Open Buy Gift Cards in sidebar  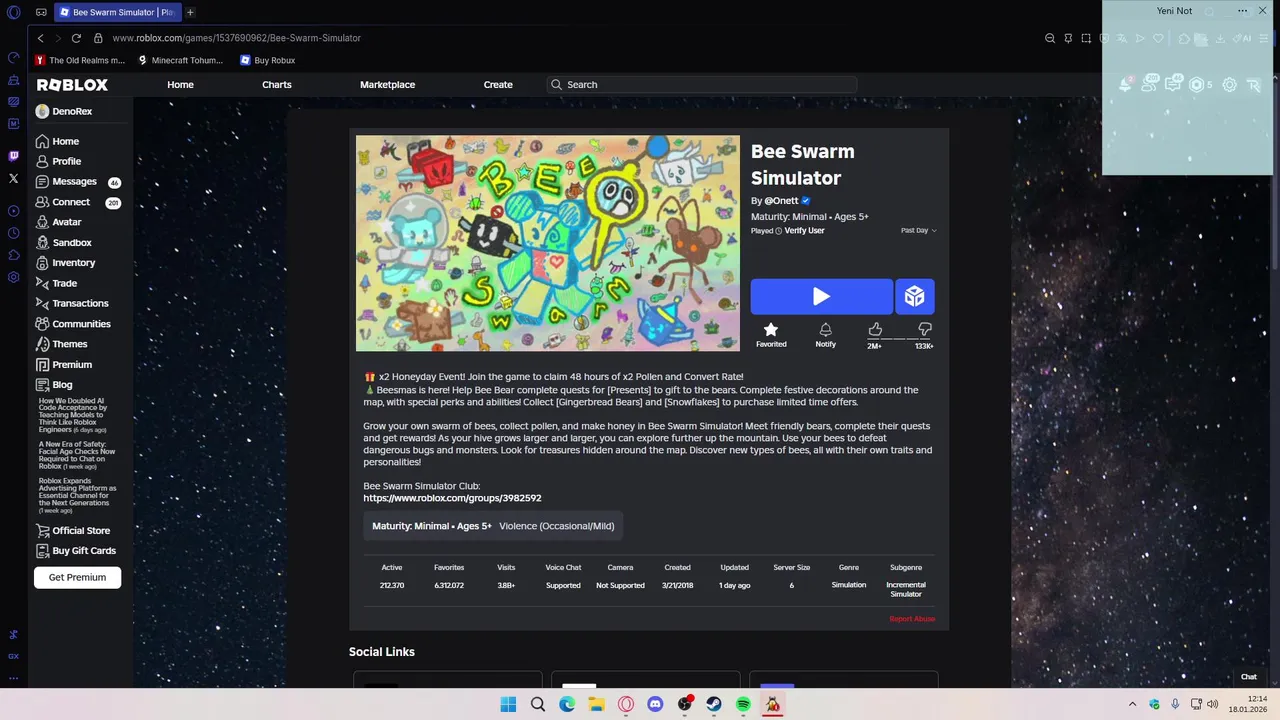pyautogui.click(x=76, y=551)
